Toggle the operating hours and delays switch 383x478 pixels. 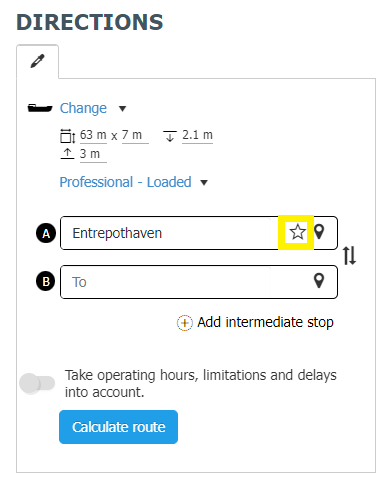pyautogui.click(x=37, y=383)
